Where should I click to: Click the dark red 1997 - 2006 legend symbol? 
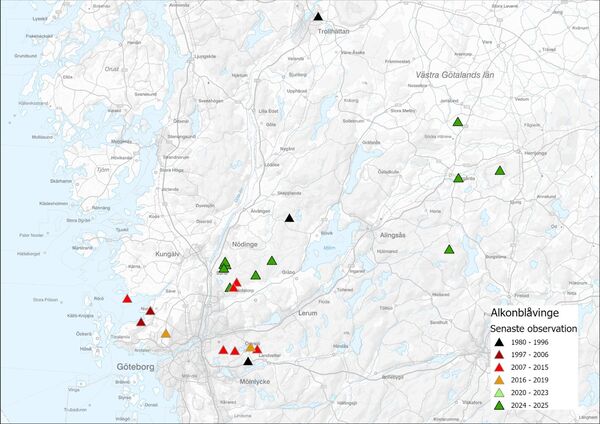(499, 355)
